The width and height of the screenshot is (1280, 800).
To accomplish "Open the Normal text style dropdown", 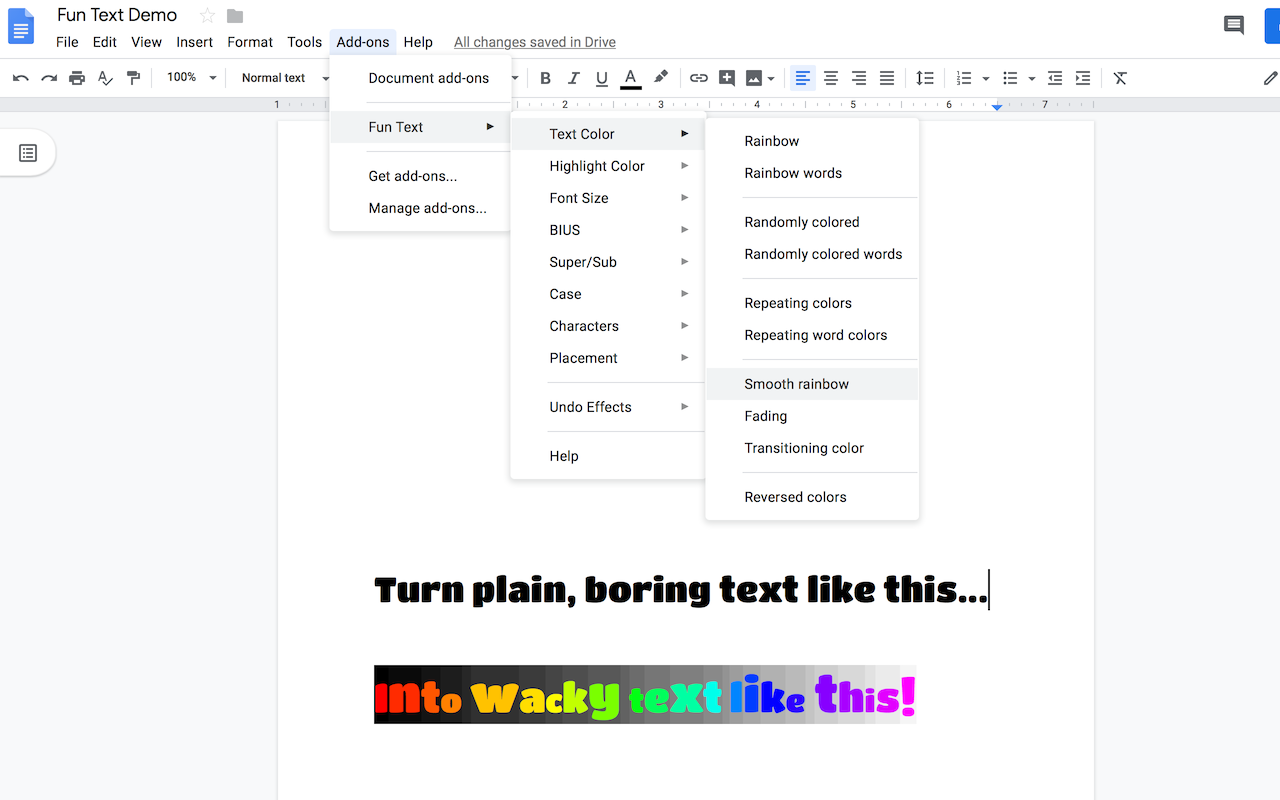I will (285, 77).
